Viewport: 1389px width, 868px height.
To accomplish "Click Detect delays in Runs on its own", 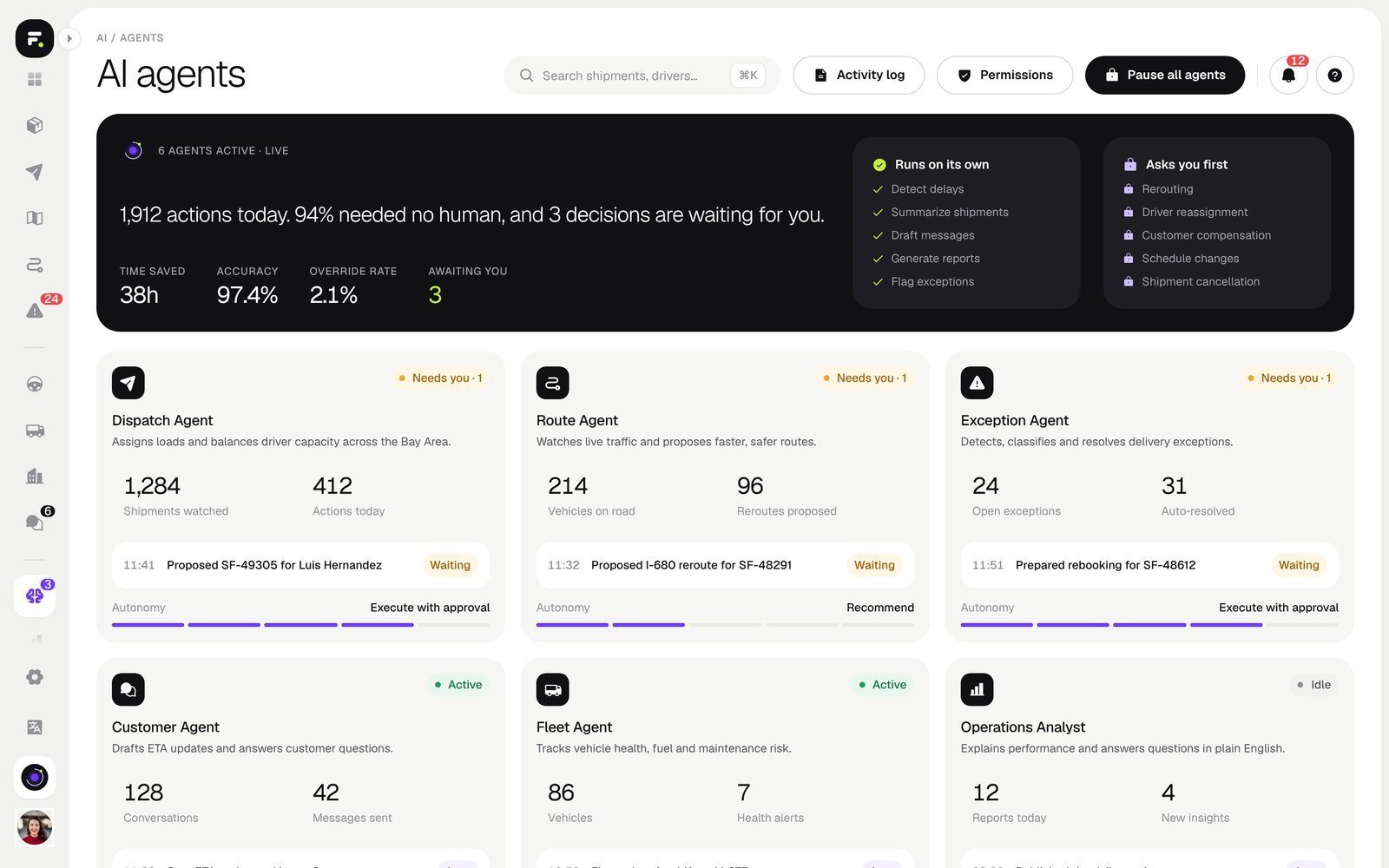I will point(927,188).
